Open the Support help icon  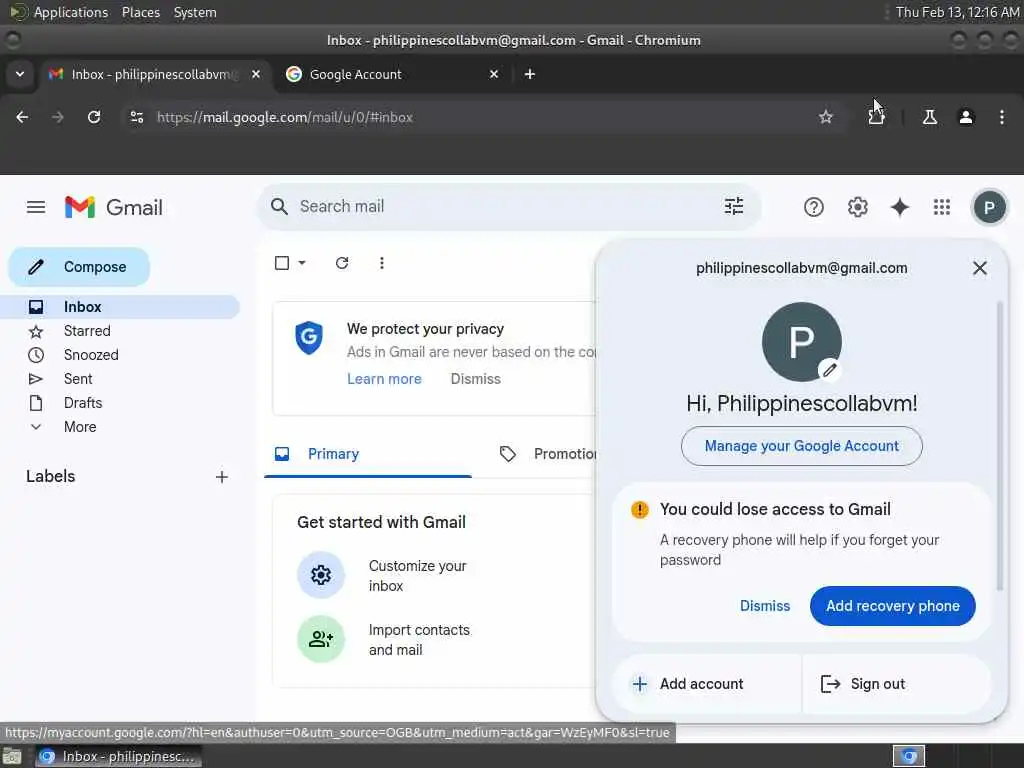tap(813, 207)
